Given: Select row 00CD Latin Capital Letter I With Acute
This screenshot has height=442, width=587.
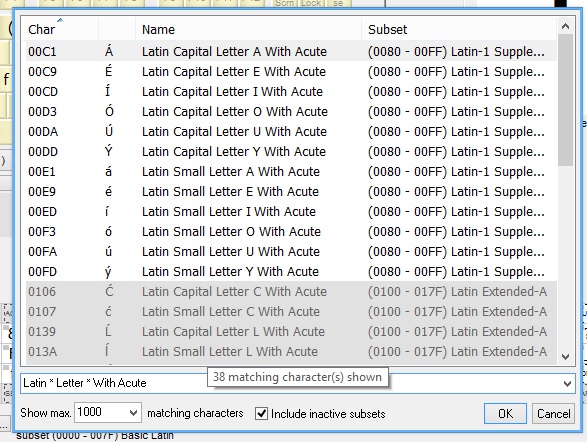Looking at the screenshot, I should 291,91.
